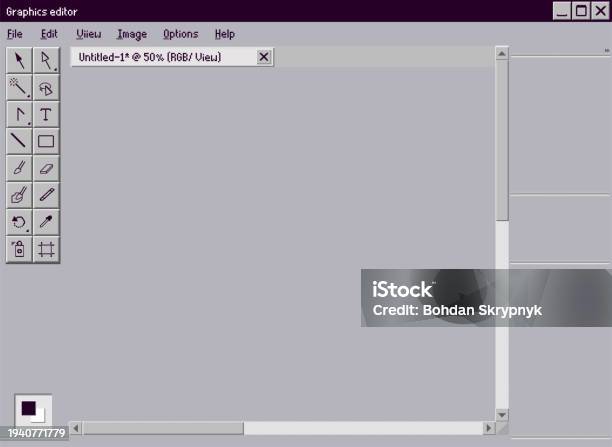Viewport: 612px width, 447px height.
Task: Open the Edit menu
Action: click(49, 34)
